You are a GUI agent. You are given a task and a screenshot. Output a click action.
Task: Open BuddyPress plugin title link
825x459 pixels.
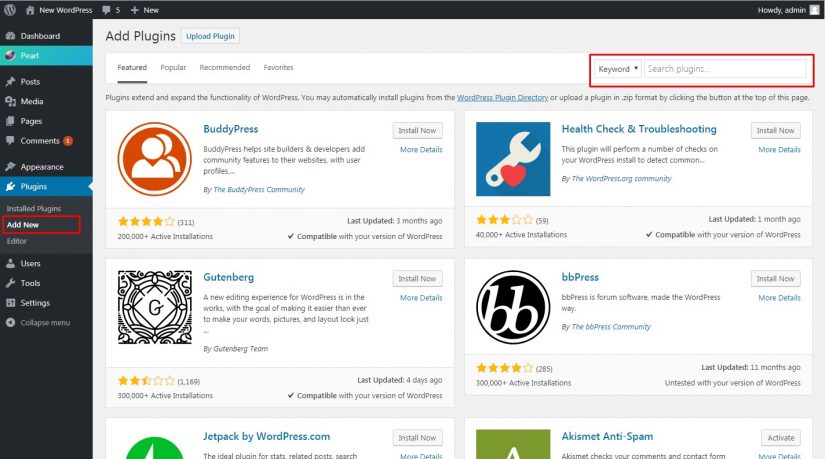(230, 129)
